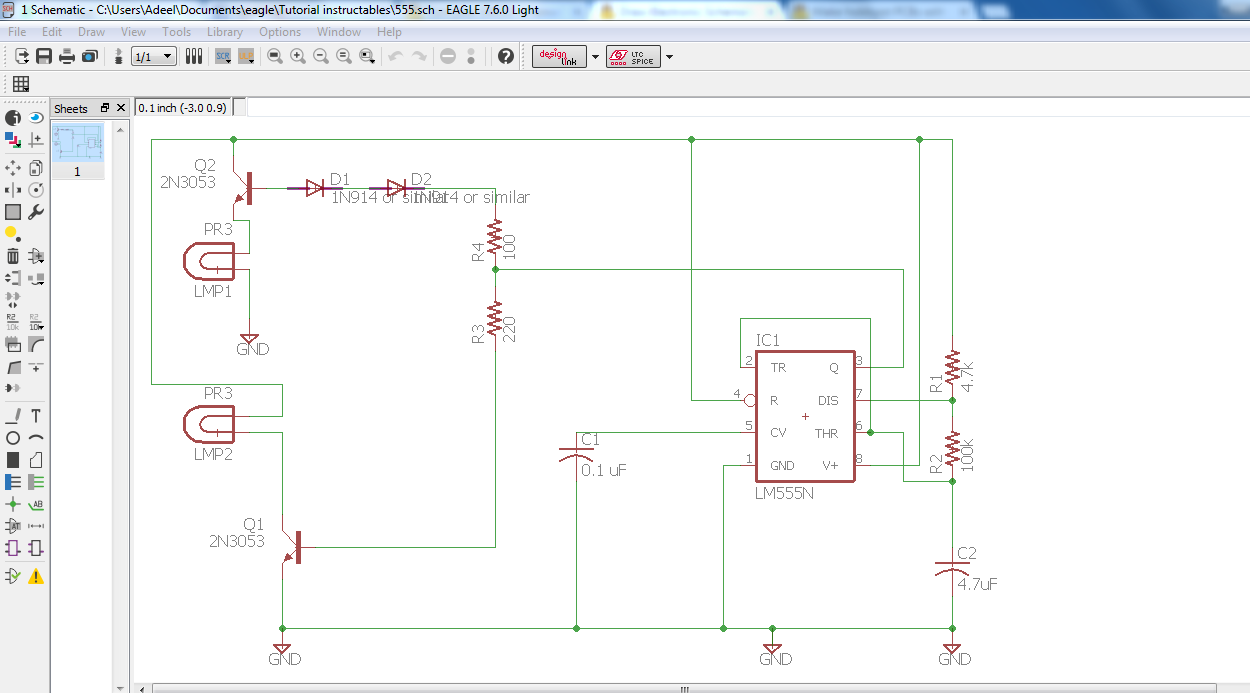Activate the Text tool
The width and height of the screenshot is (1250, 693).
point(35,415)
